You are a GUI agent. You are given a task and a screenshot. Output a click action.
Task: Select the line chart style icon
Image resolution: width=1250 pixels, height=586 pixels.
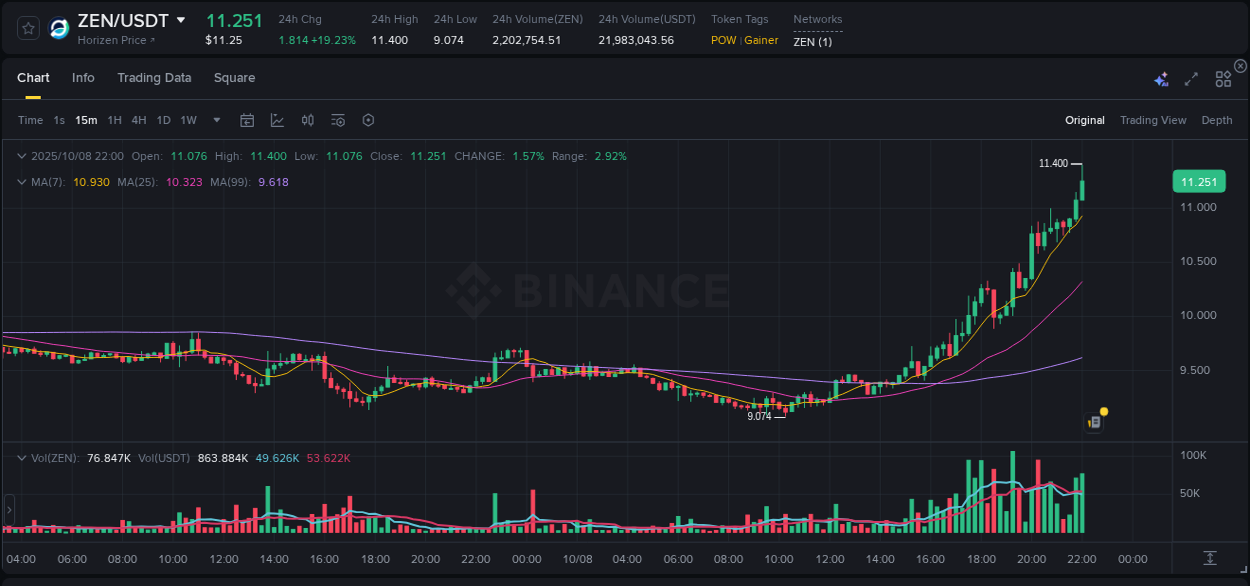click(275, 120)
